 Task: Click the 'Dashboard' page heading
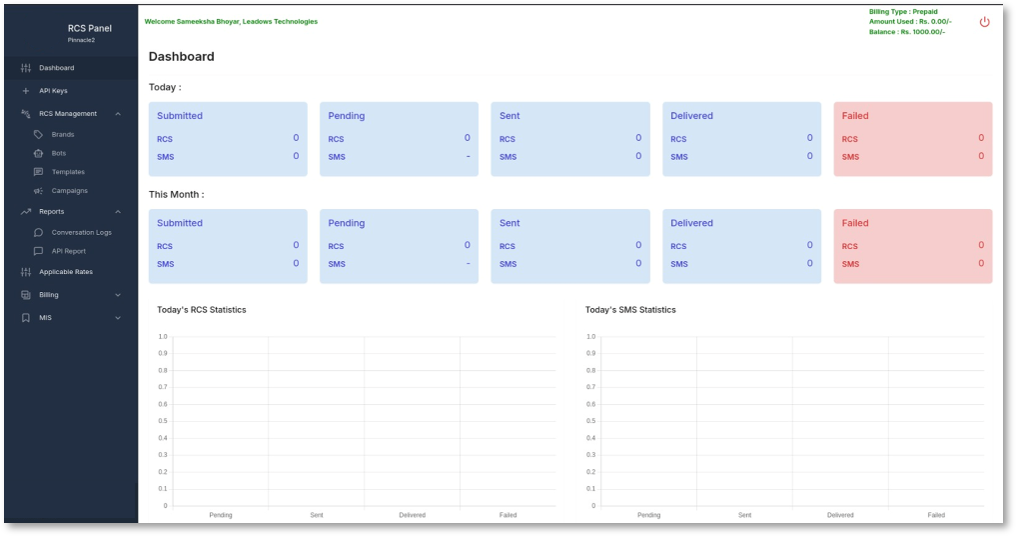click(181, 56)
